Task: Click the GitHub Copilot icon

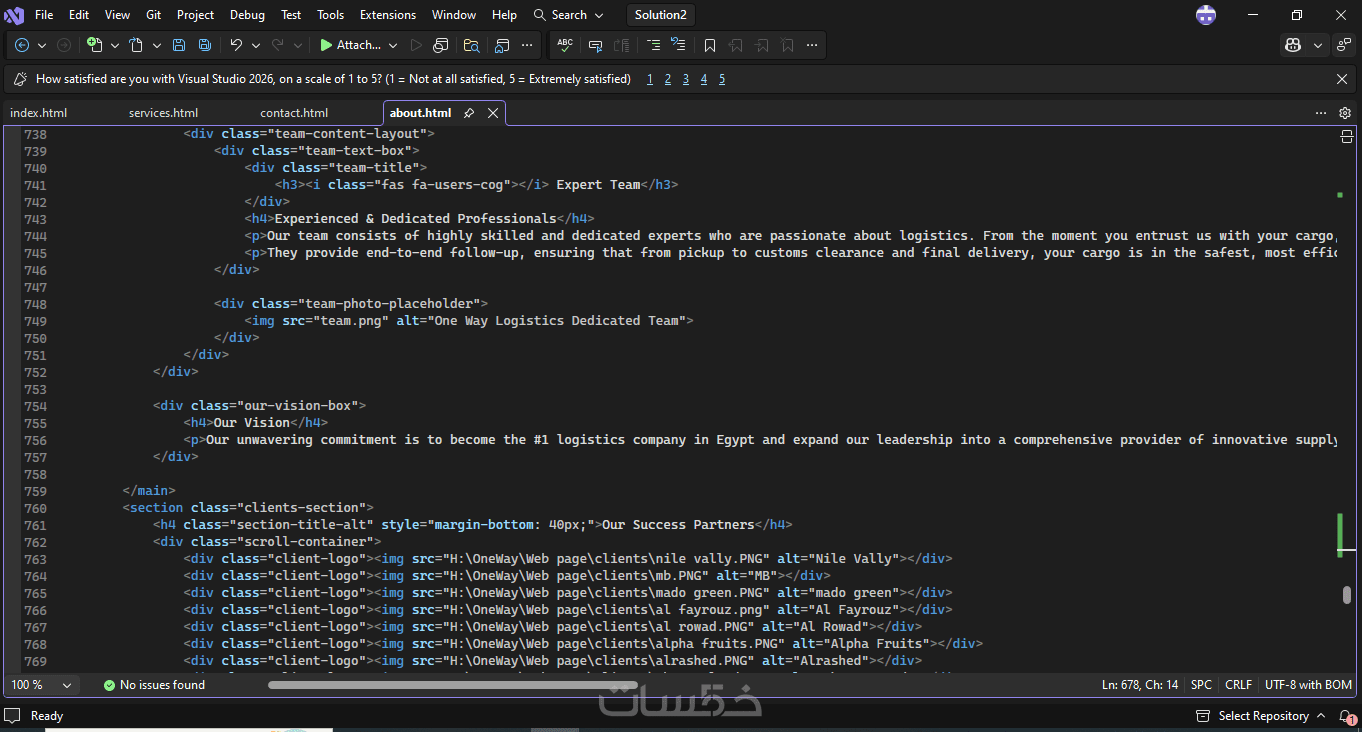Action: pos(1294,45)
